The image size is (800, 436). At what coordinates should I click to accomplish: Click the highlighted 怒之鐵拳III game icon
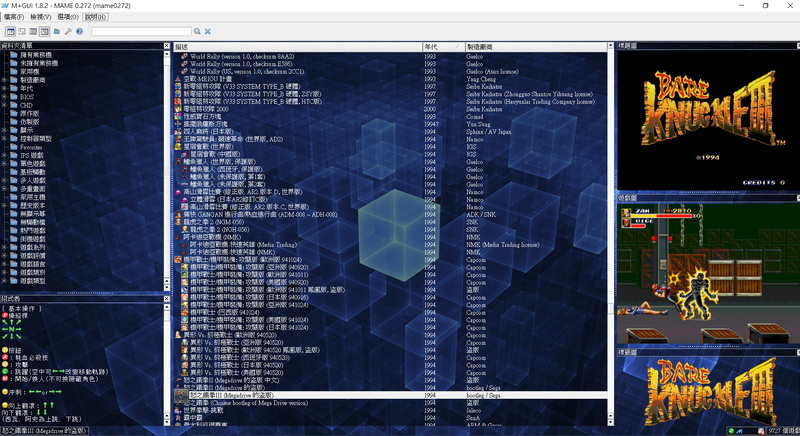tap(181, 395)
